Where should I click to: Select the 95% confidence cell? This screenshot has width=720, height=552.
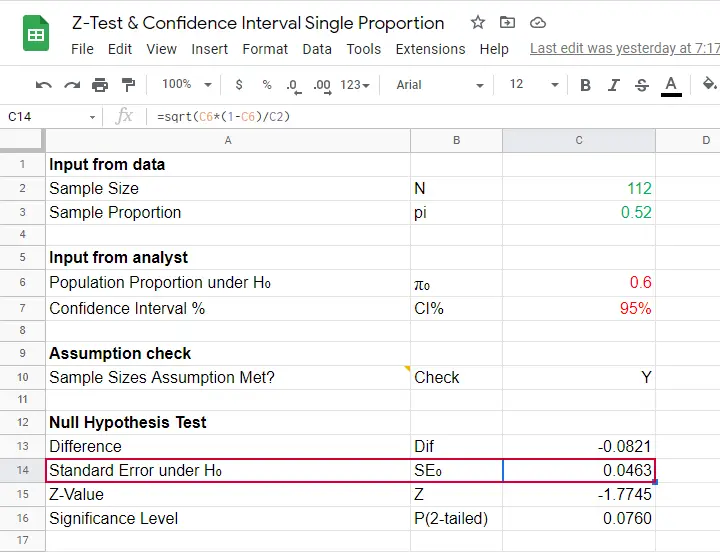[579, 308]
